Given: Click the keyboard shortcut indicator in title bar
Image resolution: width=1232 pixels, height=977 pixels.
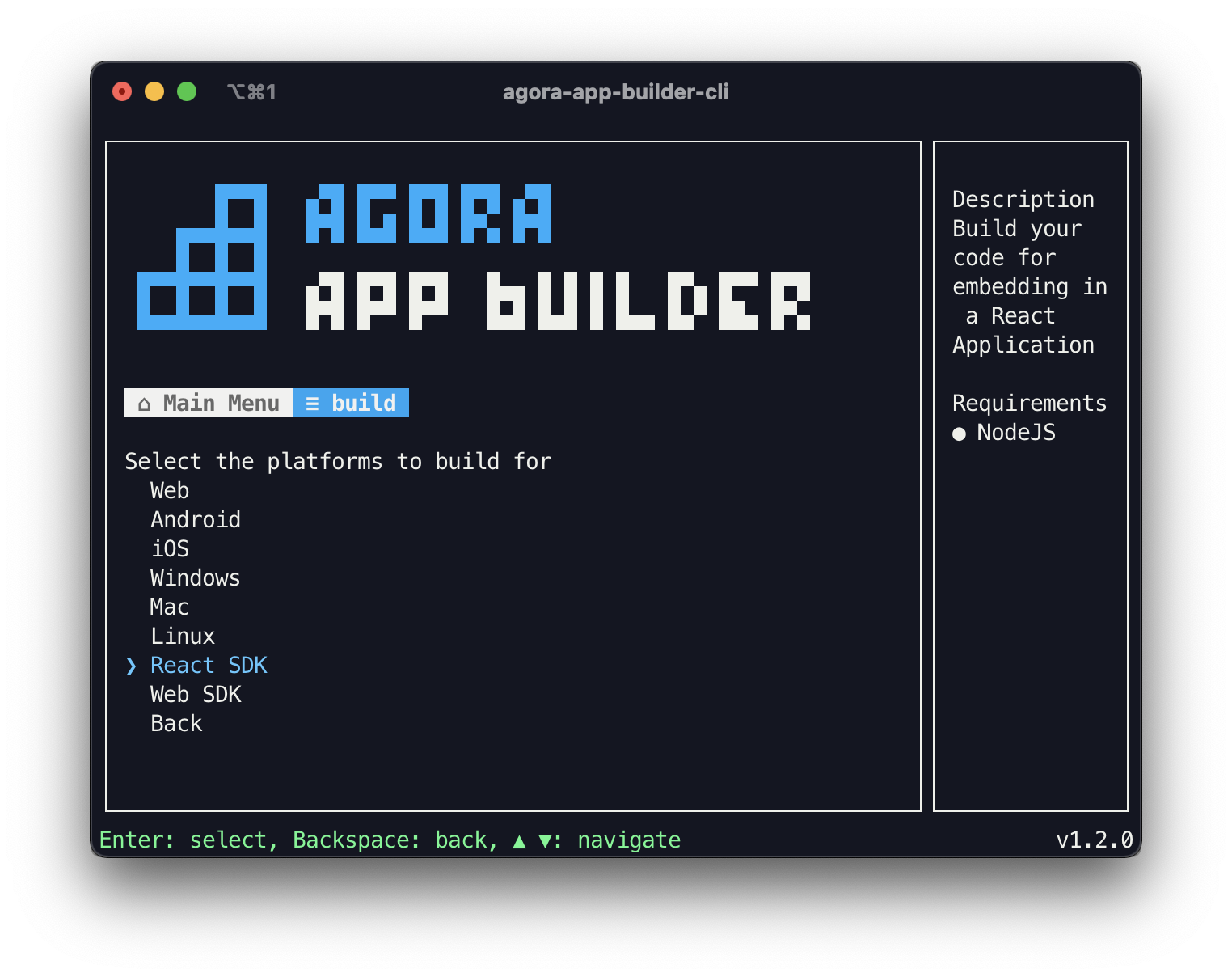Looking at the screenshot, I should click(x=252, y=92).
